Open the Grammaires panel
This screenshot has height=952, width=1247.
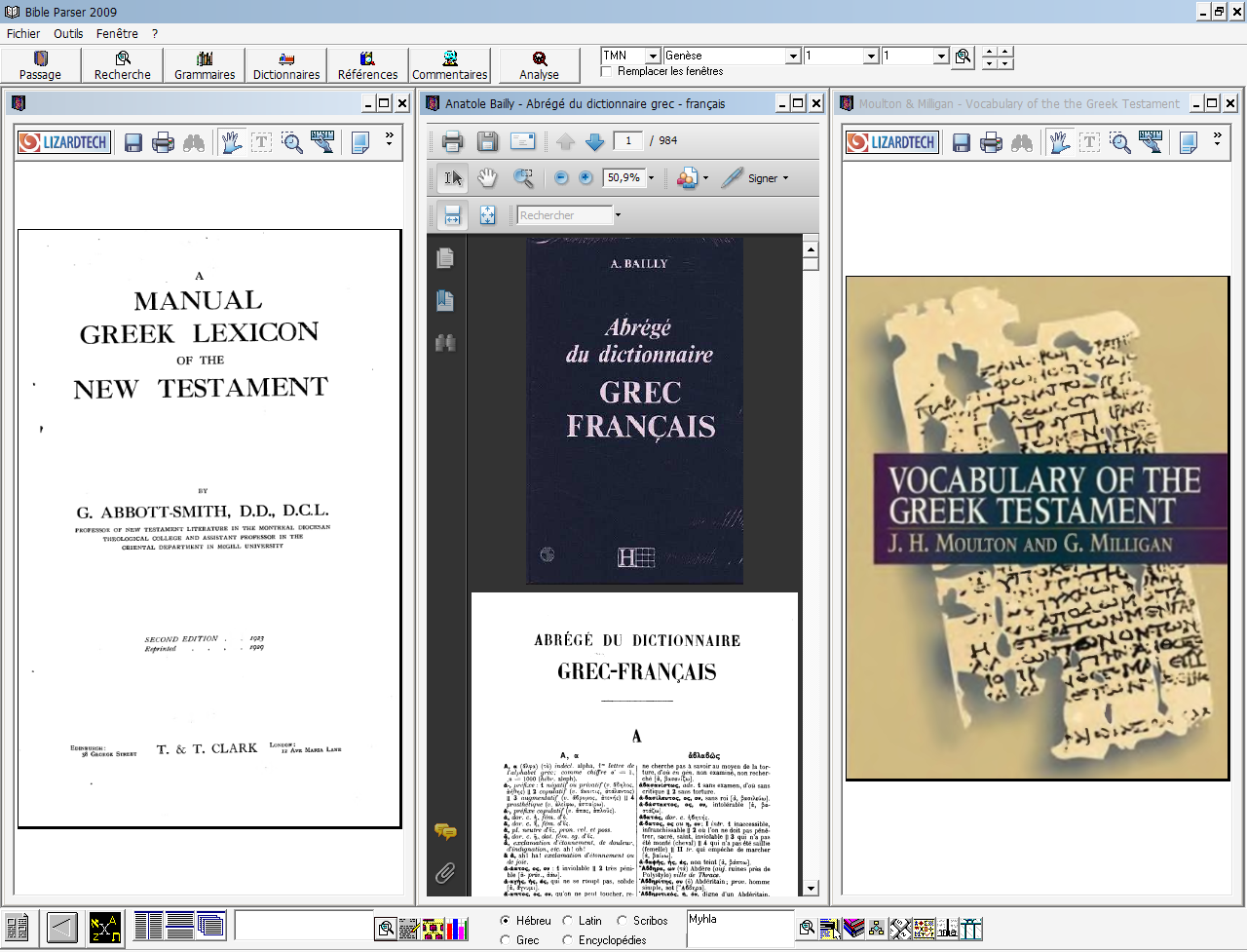point(205,65)
